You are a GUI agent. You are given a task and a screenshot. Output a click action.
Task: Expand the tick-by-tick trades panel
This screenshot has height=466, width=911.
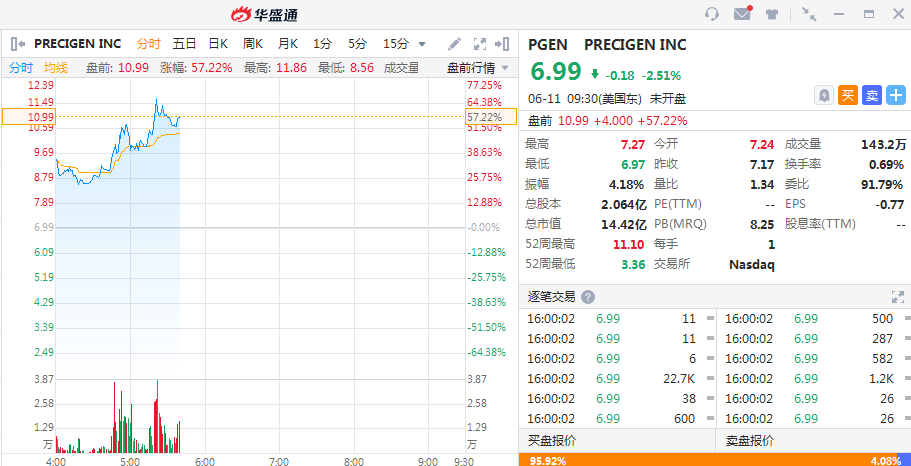(898, 297)
